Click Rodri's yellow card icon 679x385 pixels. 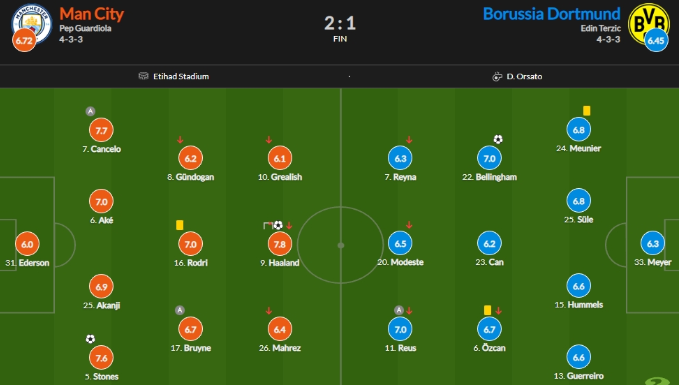[x=180, y=225]
